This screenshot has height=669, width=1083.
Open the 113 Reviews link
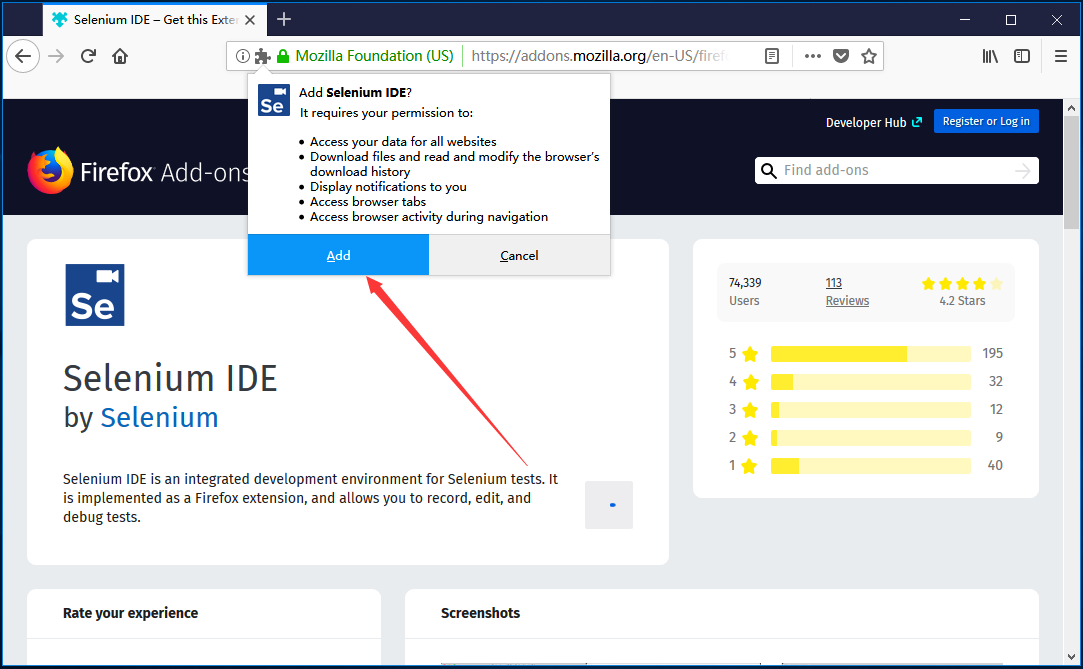point(847,291)
